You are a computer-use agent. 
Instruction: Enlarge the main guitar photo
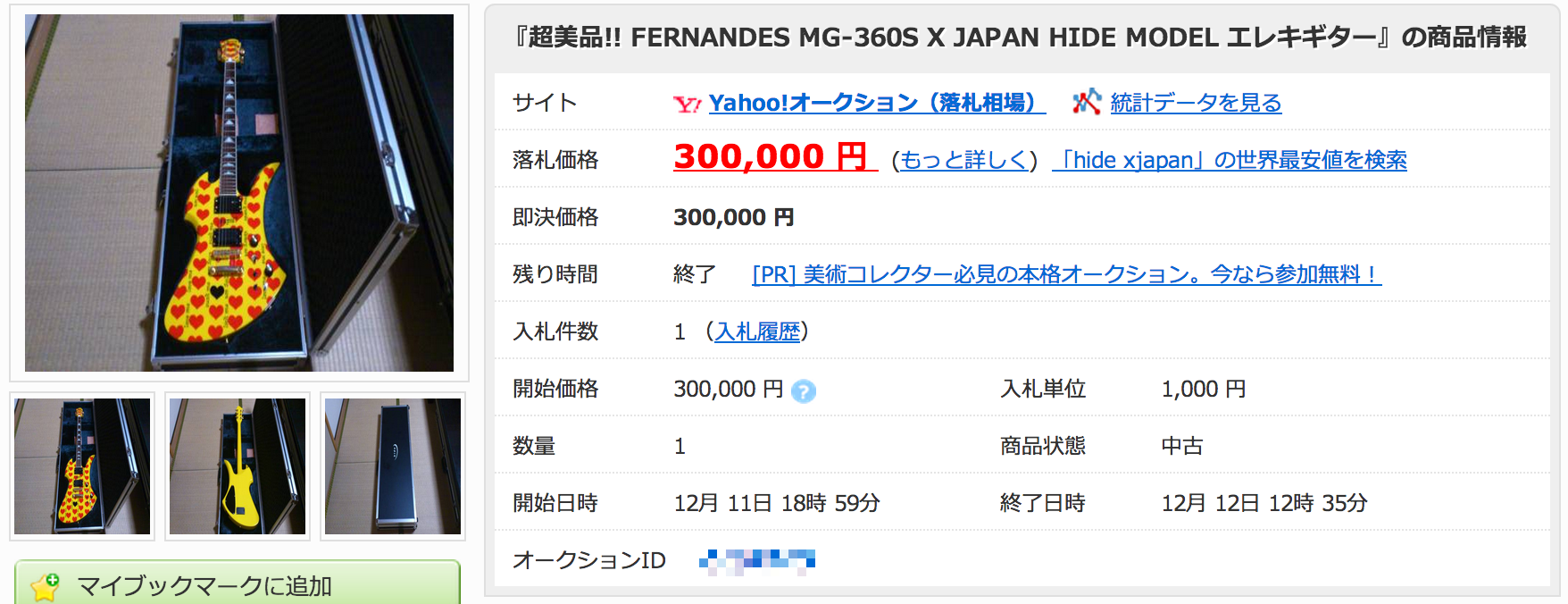click(239, 193)
